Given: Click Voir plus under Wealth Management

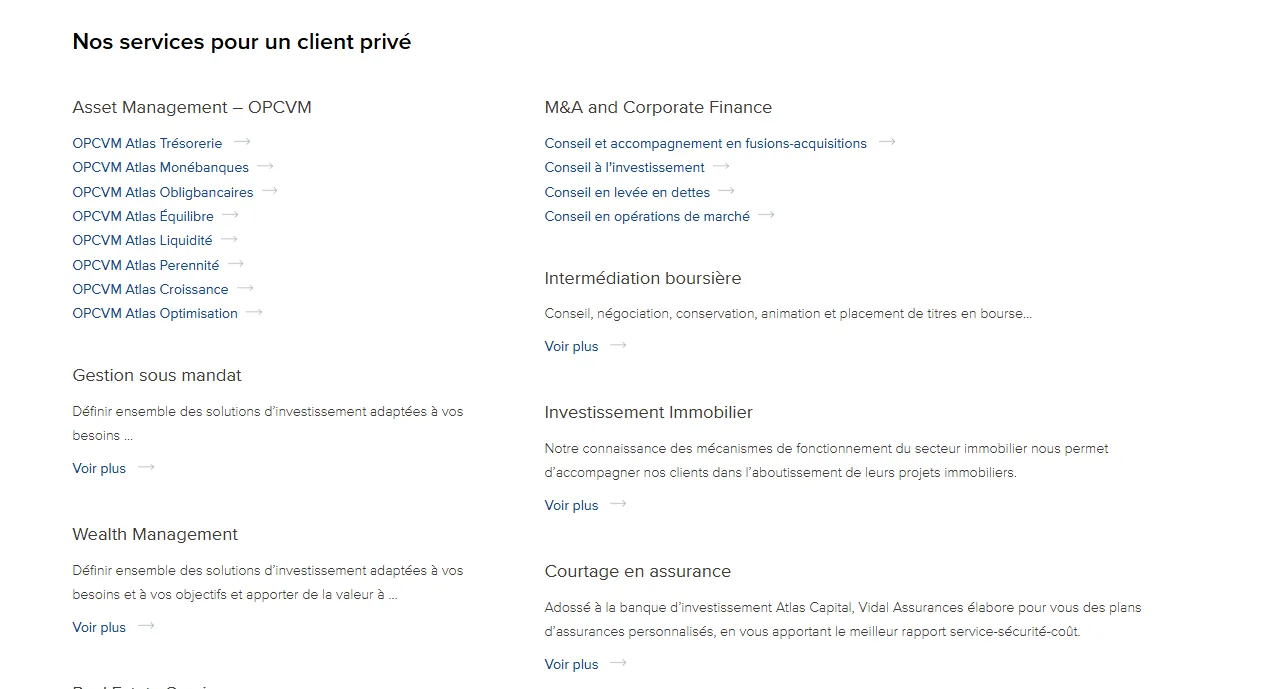Looking at the screenshot, I should (x=99, y=627).
